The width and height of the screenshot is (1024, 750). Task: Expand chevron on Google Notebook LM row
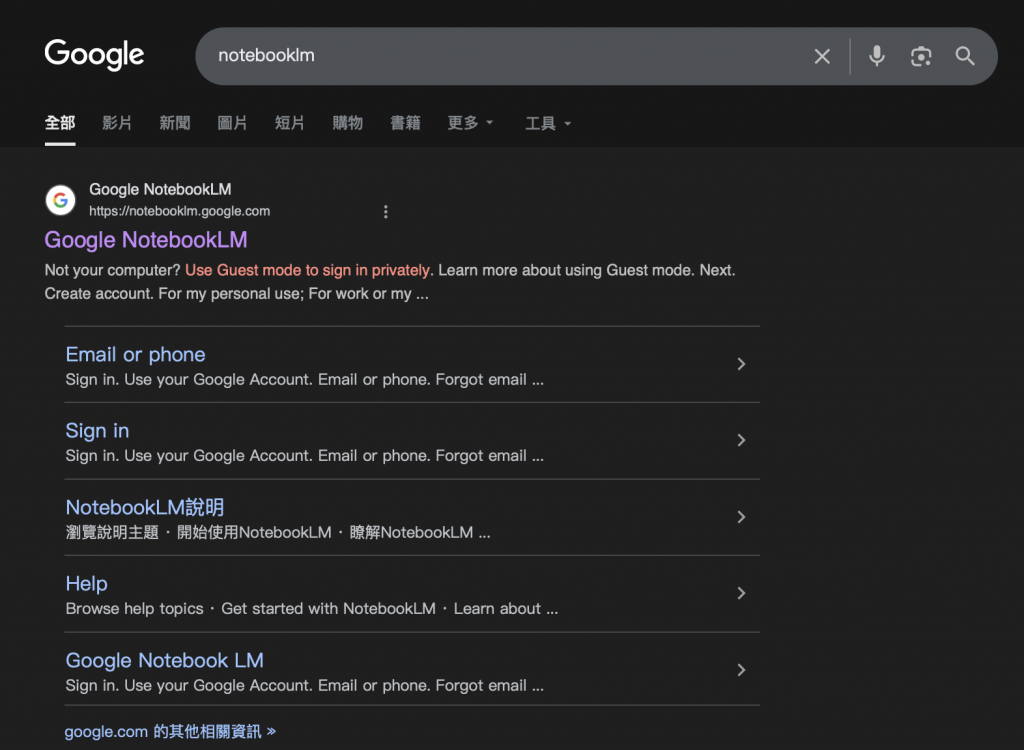click(741, 670)
